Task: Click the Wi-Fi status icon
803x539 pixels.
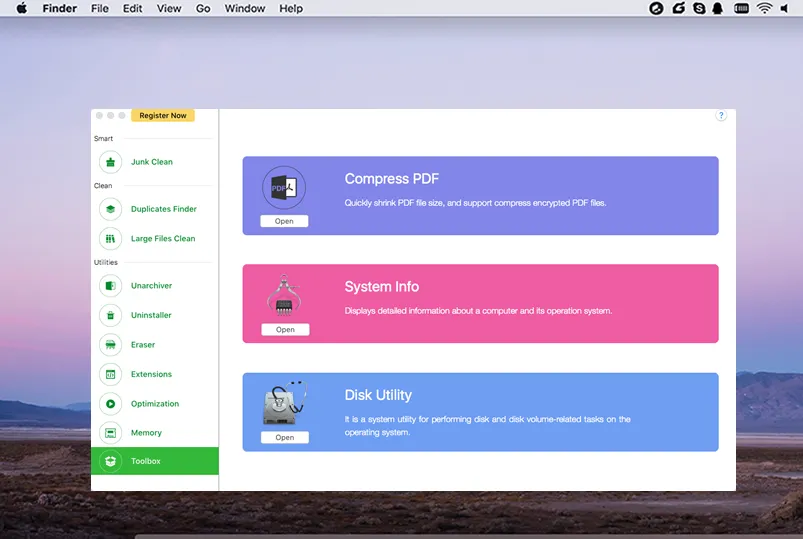Action: pos(764,9)
